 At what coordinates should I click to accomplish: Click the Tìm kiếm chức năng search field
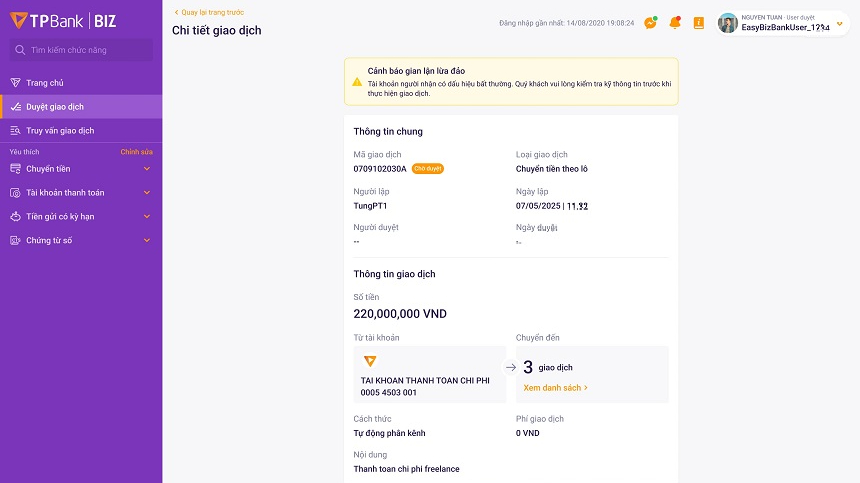pyautogui.click(x=81, y=50)
